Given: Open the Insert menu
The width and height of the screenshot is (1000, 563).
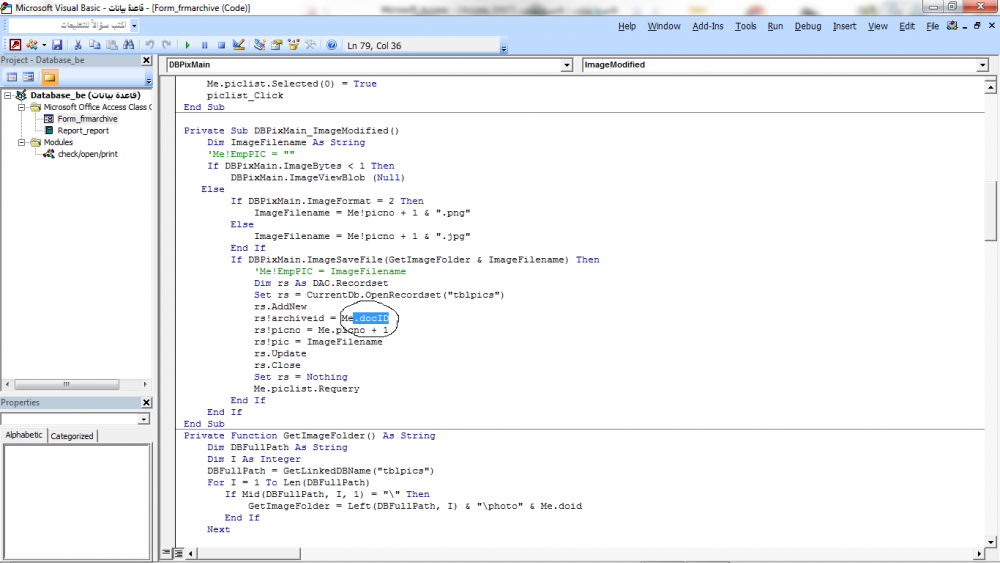Looking at the screenshot, I should [844, 26].
